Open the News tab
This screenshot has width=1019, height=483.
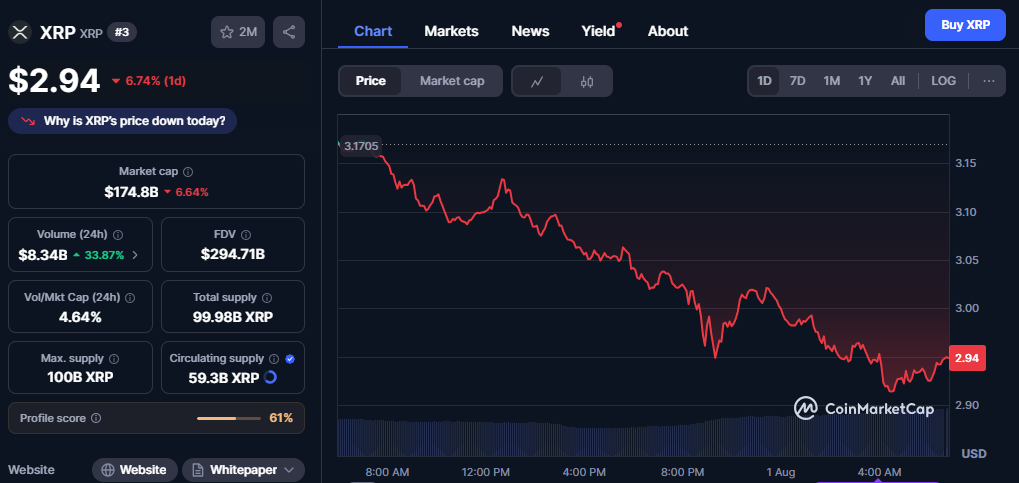tap(530, 31)
